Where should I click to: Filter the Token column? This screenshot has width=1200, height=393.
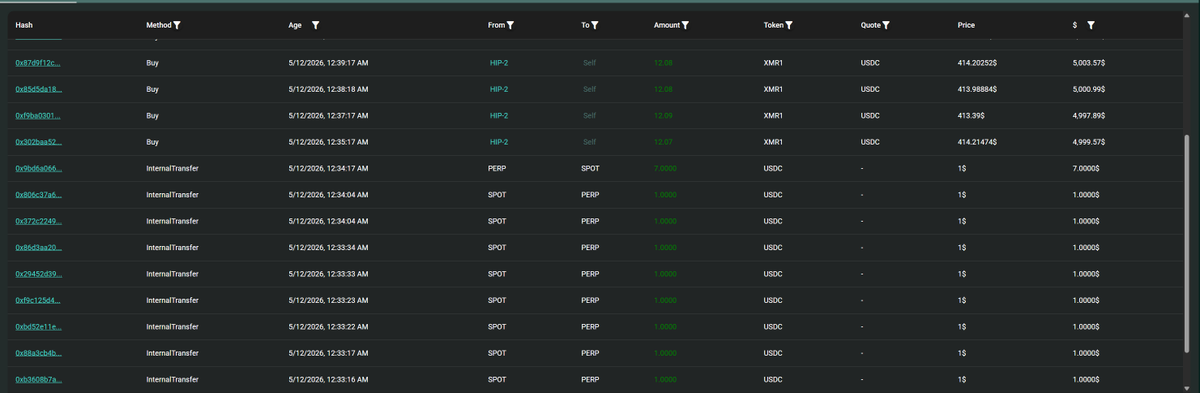point(789,25)
